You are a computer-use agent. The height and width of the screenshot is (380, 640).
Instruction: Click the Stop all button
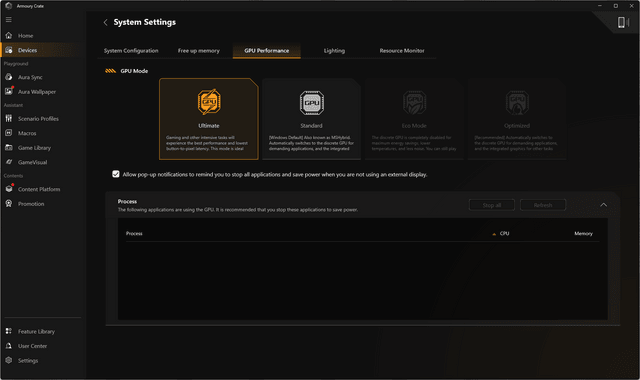click(x=492, y=205)
